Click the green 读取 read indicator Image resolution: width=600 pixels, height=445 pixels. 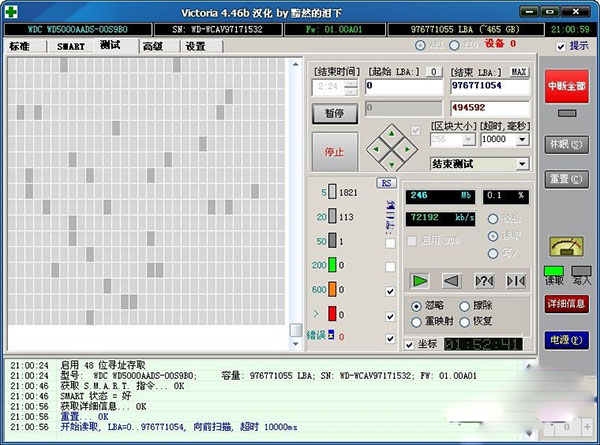pos(553,270)
